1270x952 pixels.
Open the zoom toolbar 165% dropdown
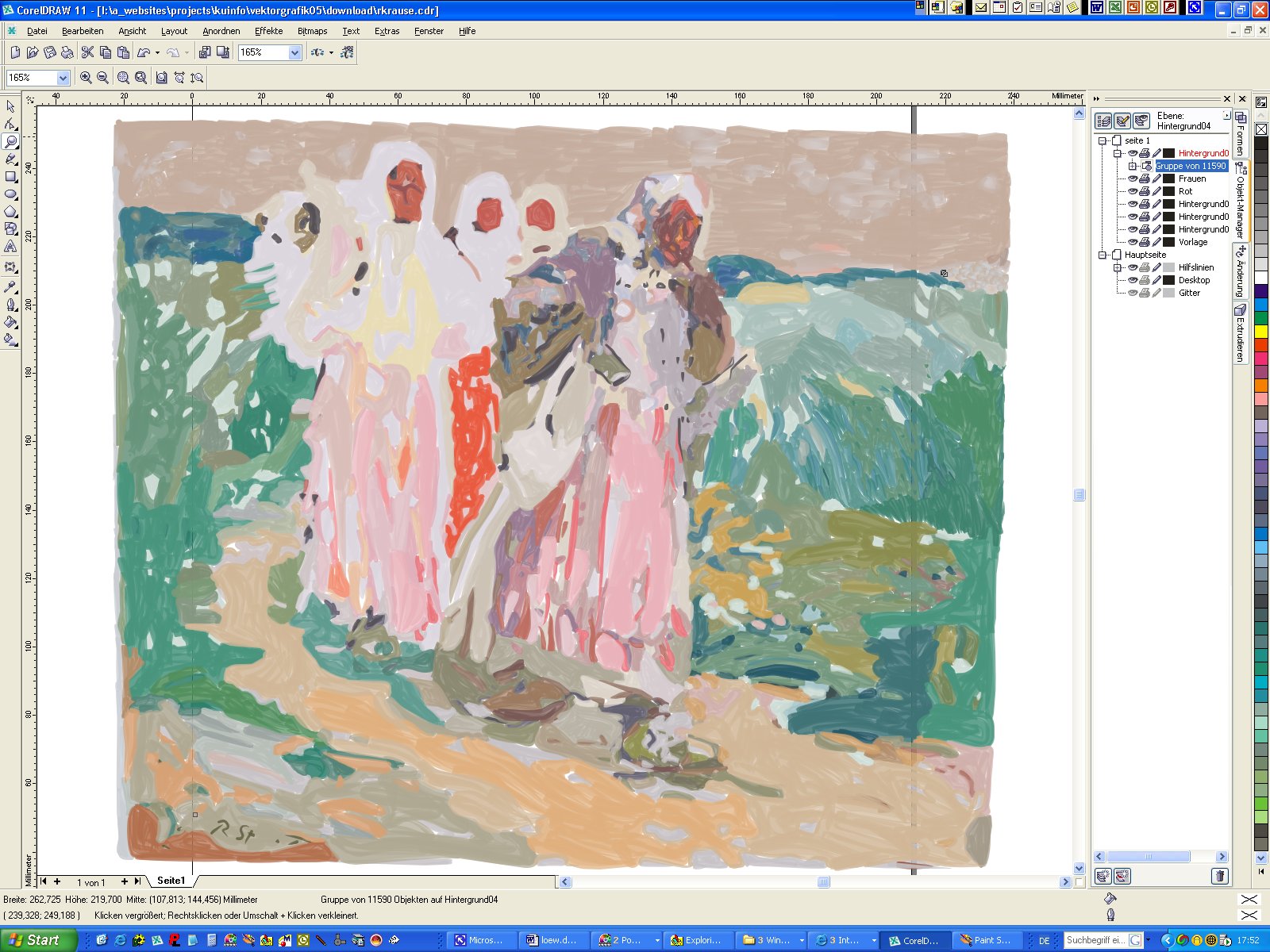[63, 78]
